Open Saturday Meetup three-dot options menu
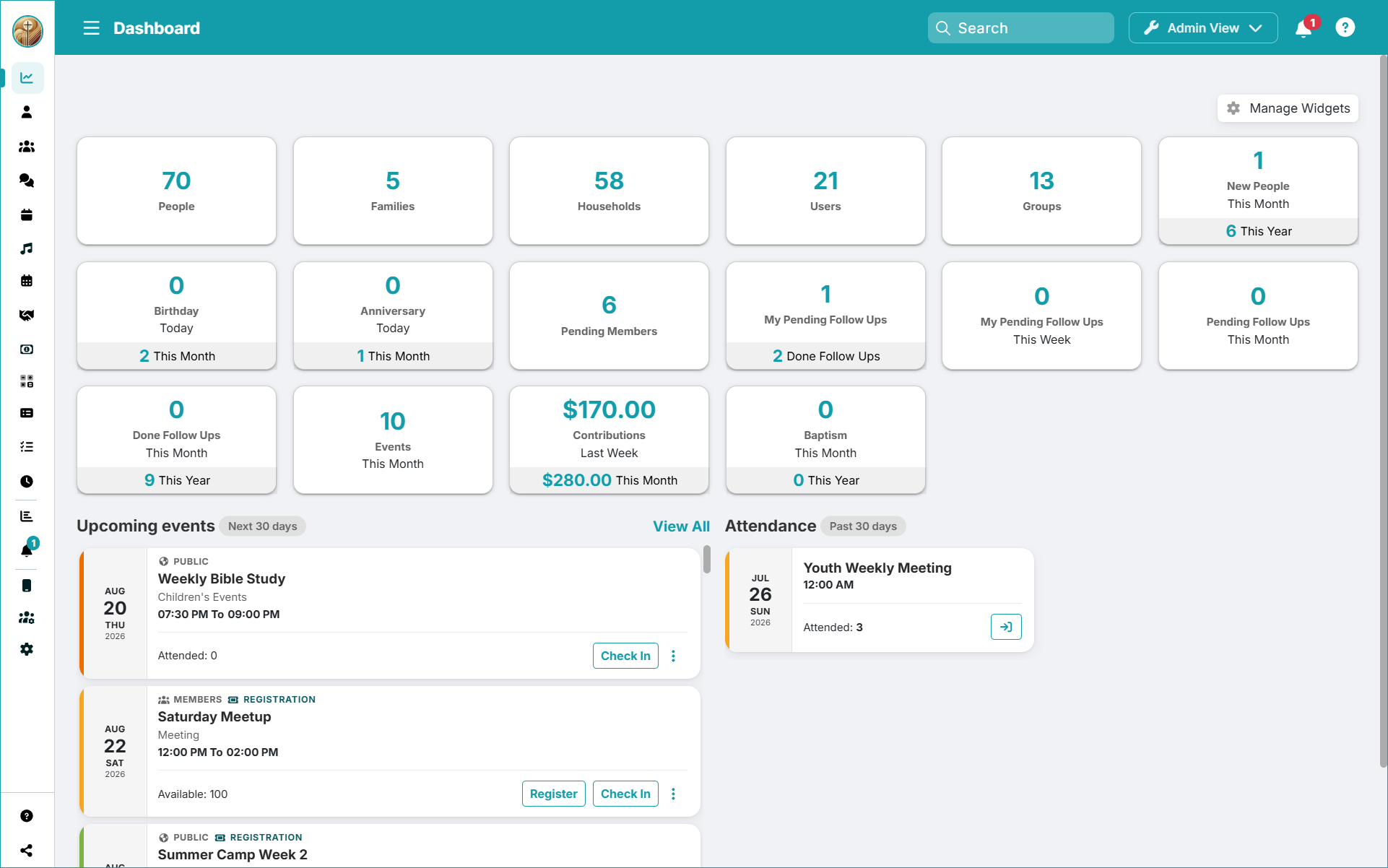The height and width of the screenshot is (868, 1388). coord(673,794)
